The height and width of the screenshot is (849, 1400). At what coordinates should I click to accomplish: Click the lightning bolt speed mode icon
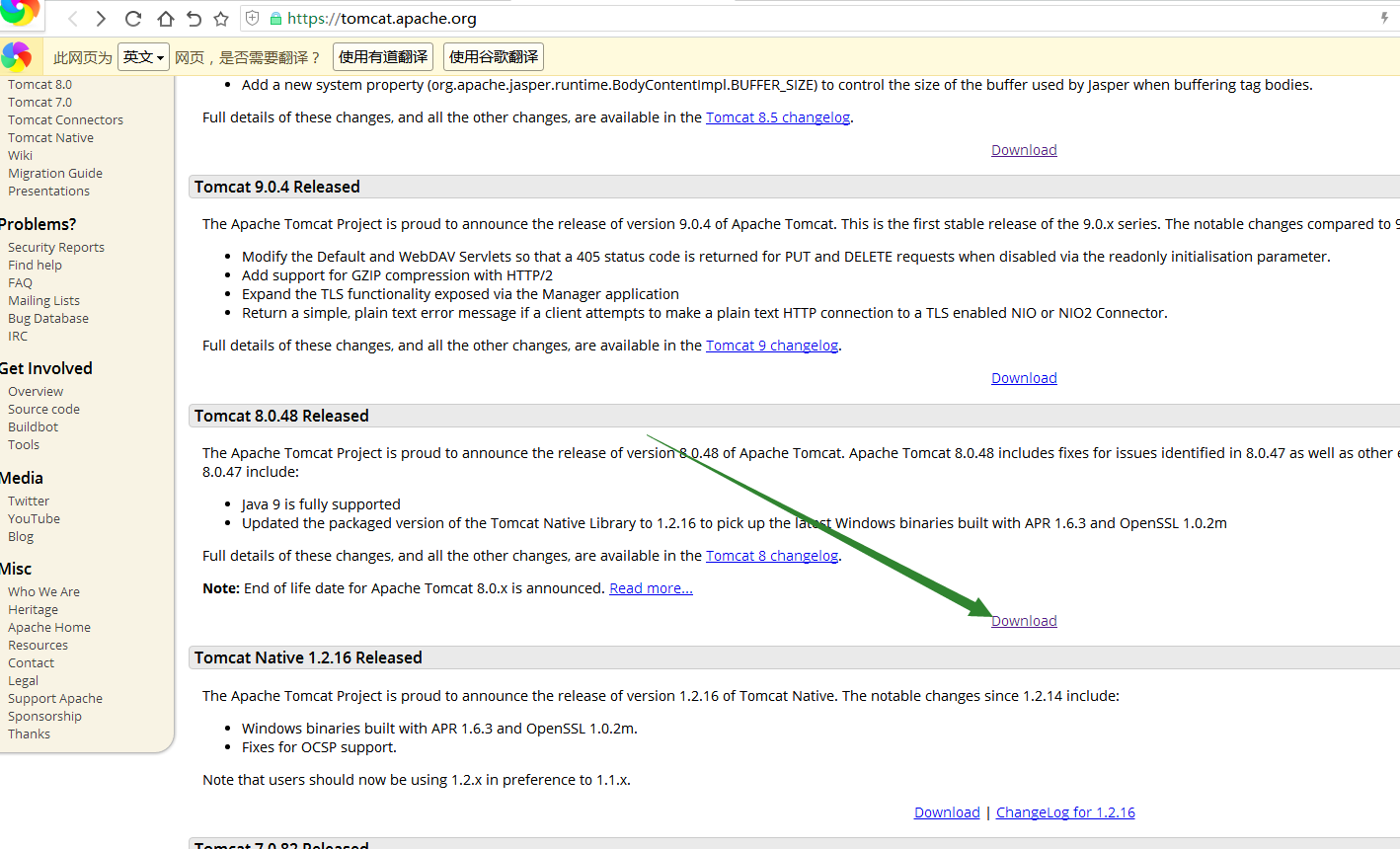click(1384, 18)
